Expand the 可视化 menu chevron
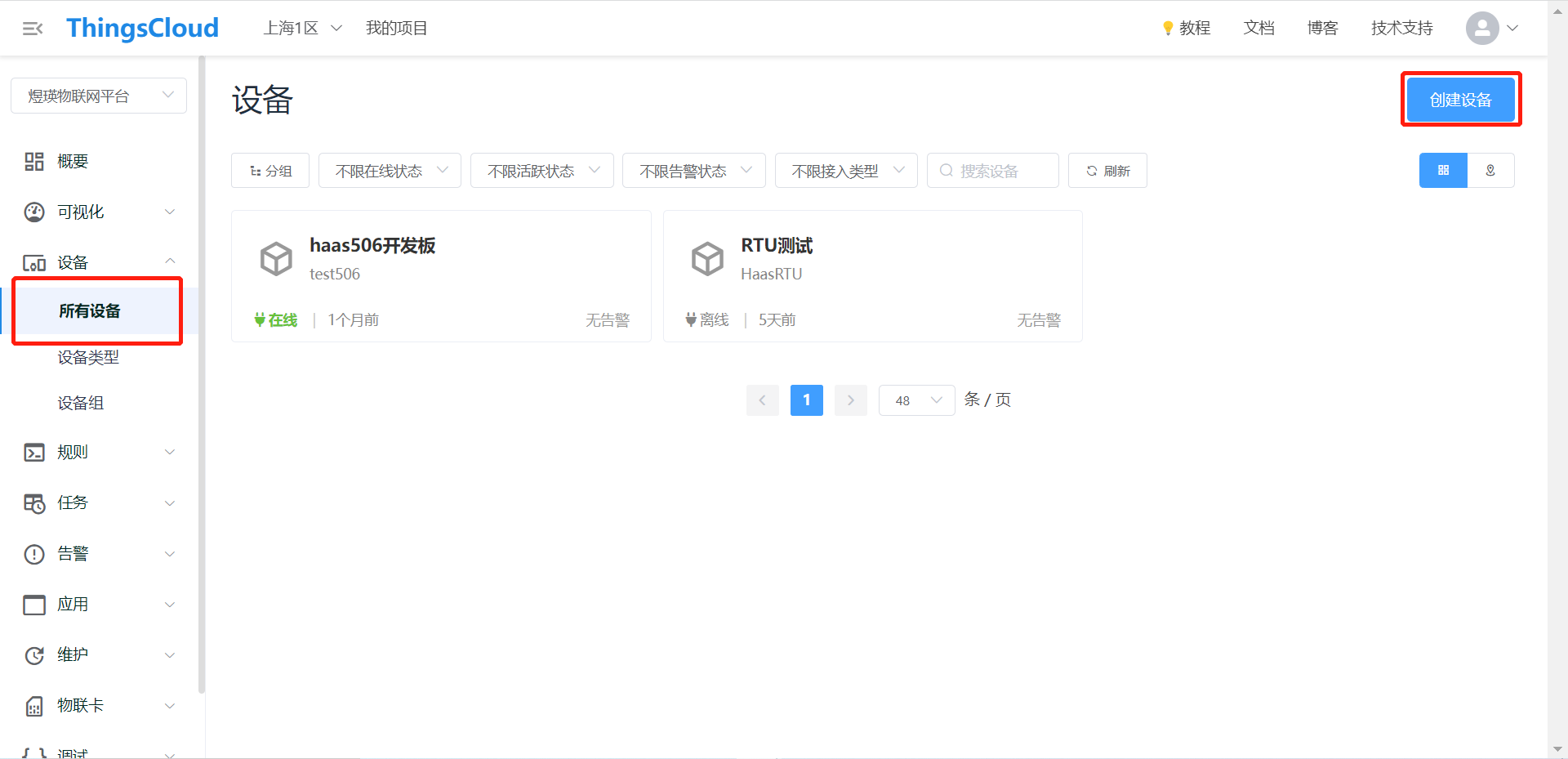 170,212
